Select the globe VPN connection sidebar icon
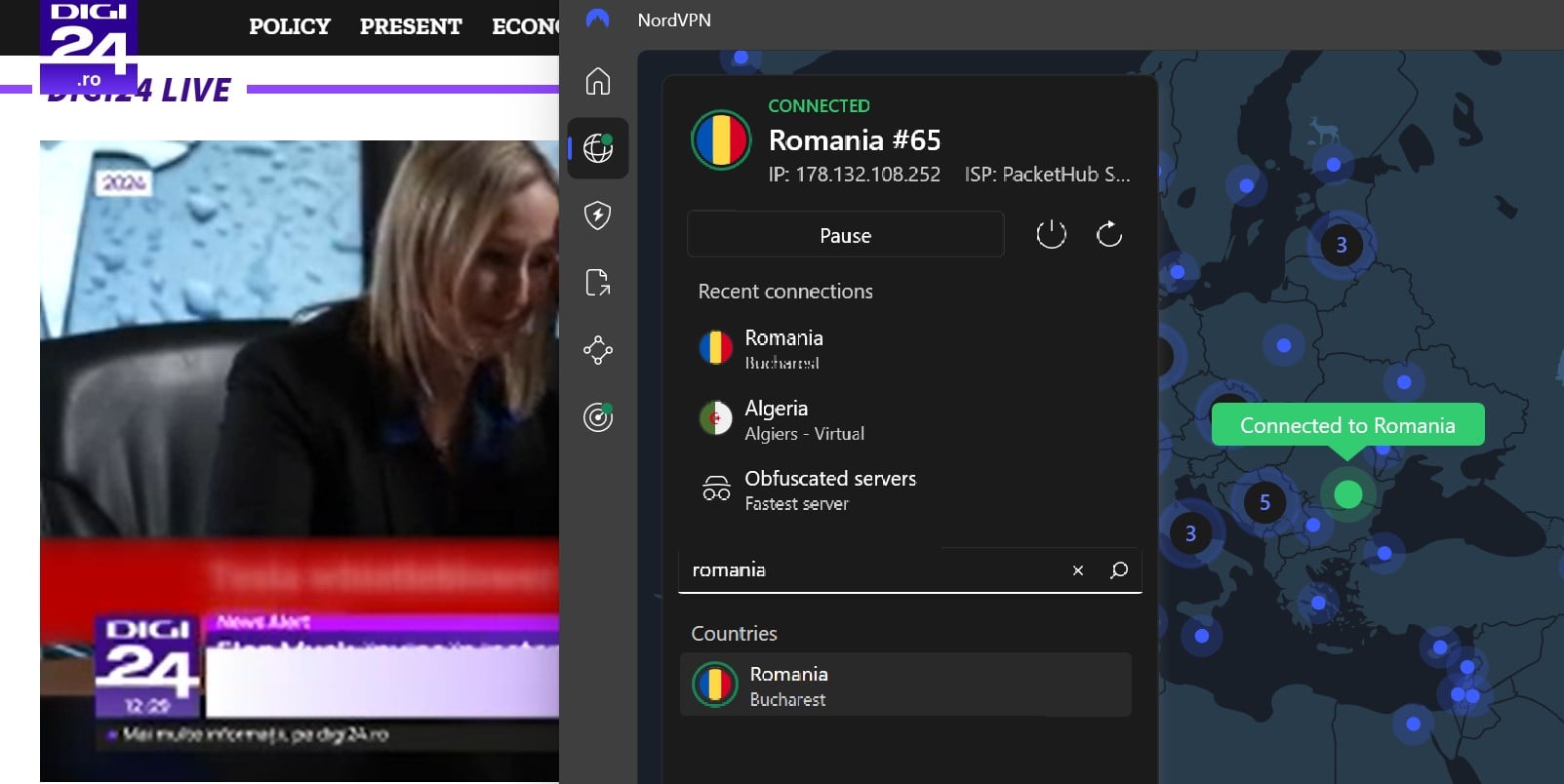The height and width of the screenshot is (784, 1564). (598, 148)
